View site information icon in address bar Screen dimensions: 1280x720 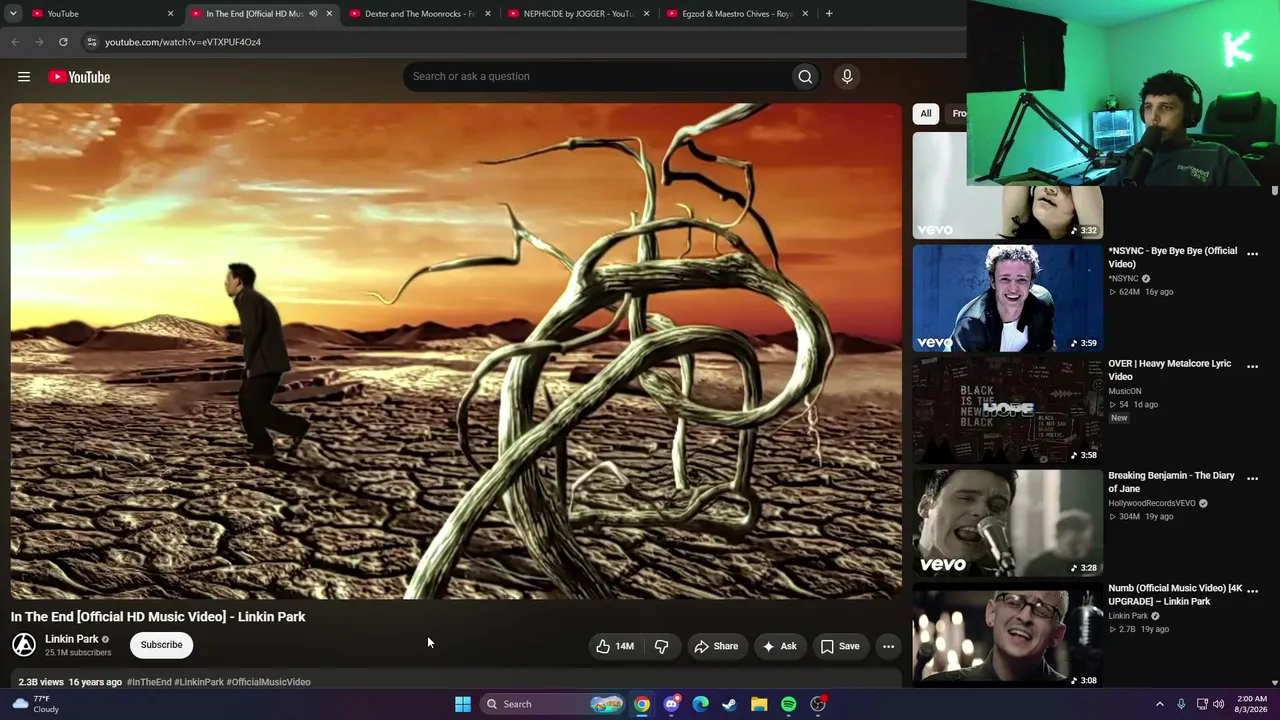(x=91, y=42)
